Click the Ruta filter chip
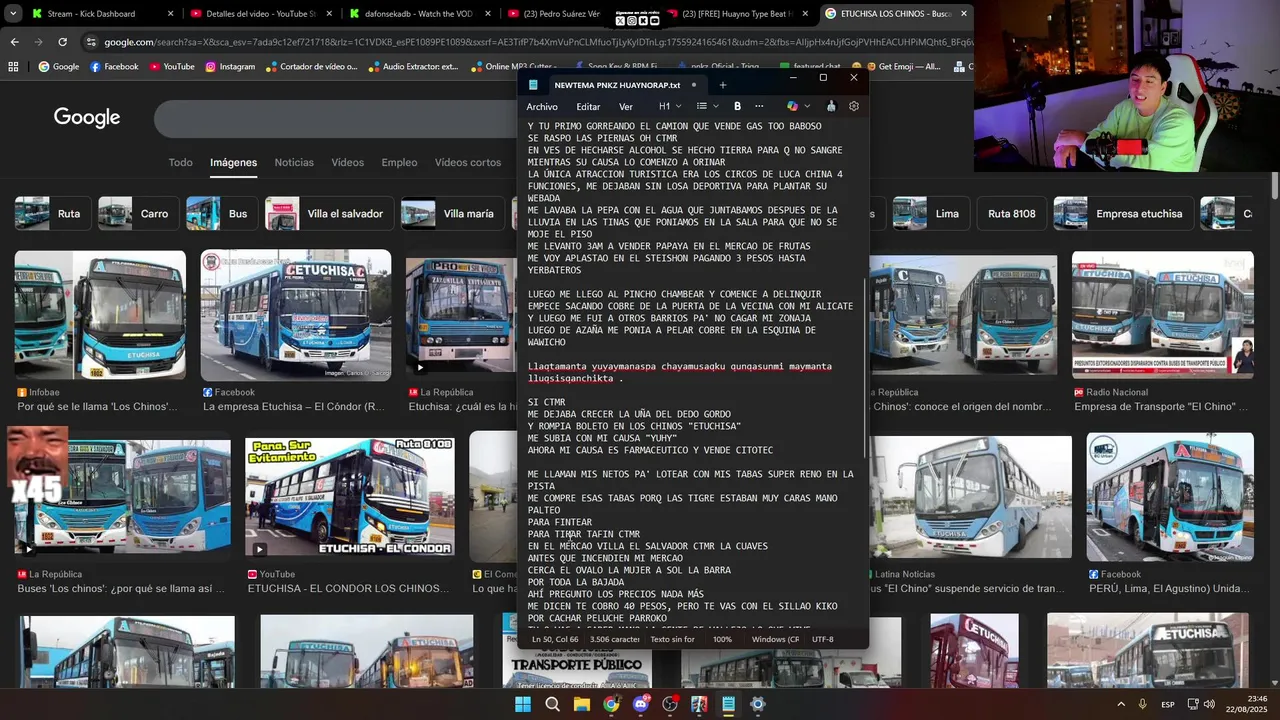 [53, 214]
